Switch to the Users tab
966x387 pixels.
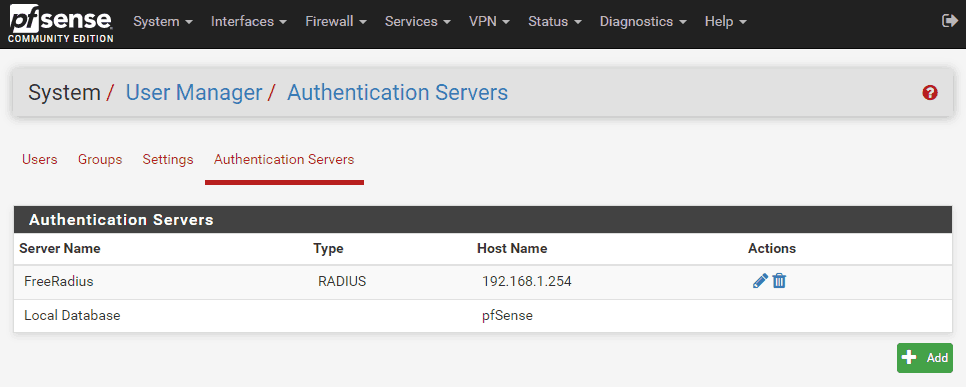tap(39, 160)
